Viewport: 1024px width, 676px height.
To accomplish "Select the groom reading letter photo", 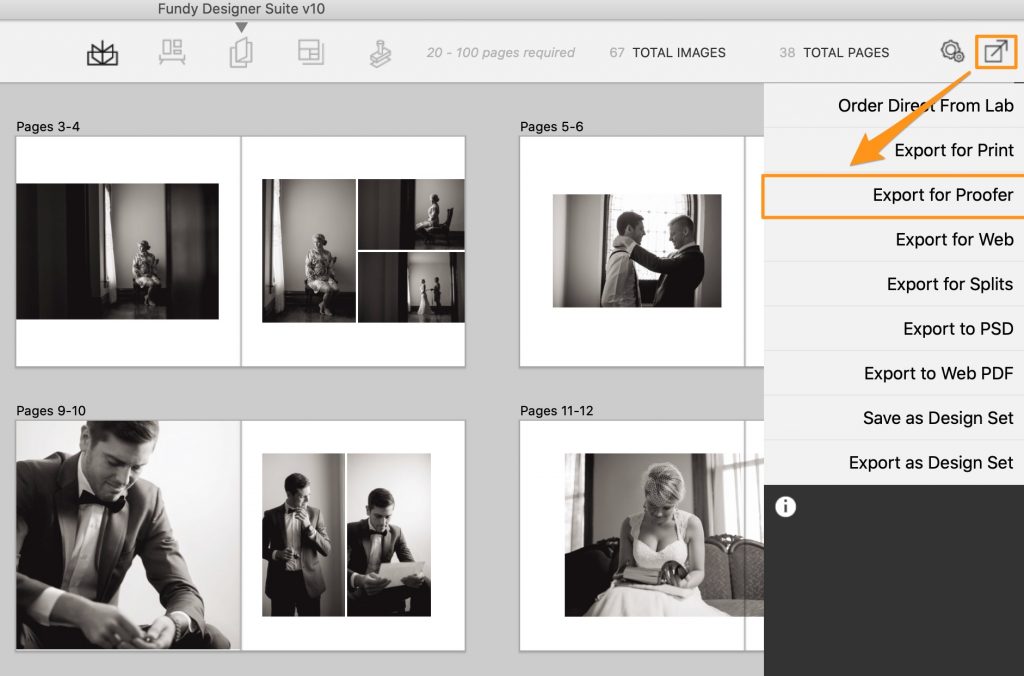I will point(389,535).
